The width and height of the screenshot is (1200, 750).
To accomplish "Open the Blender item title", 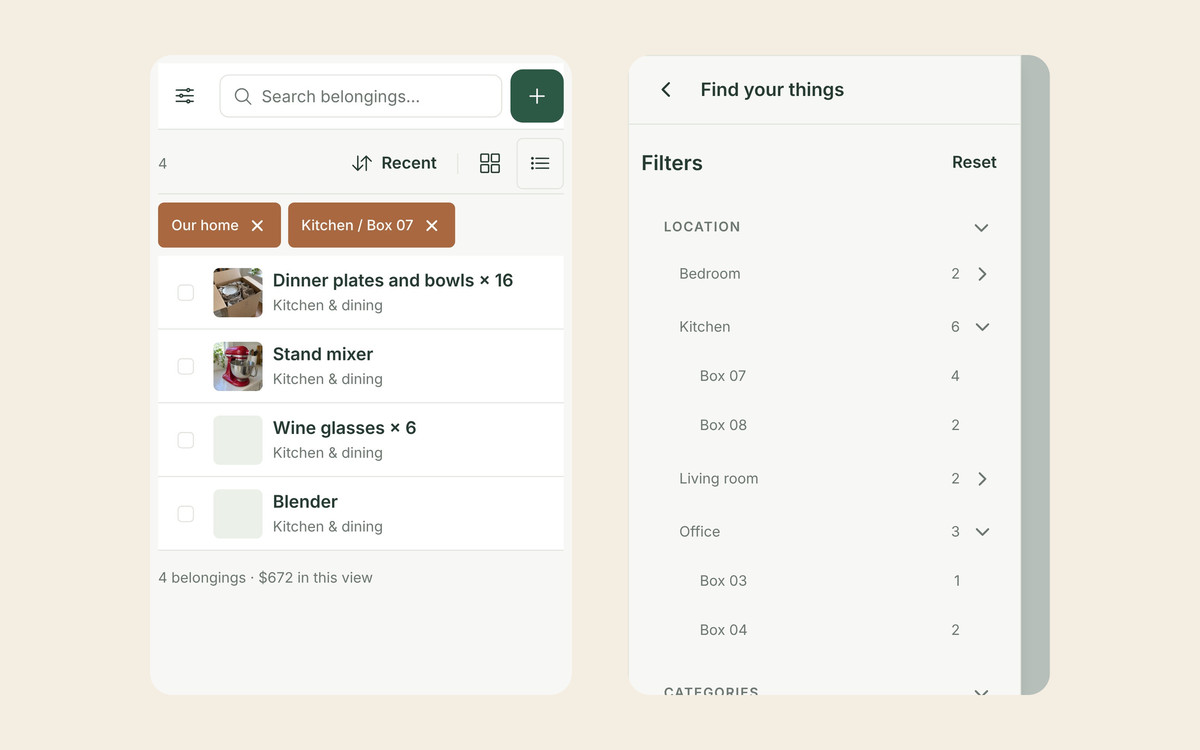I will 305,502.
